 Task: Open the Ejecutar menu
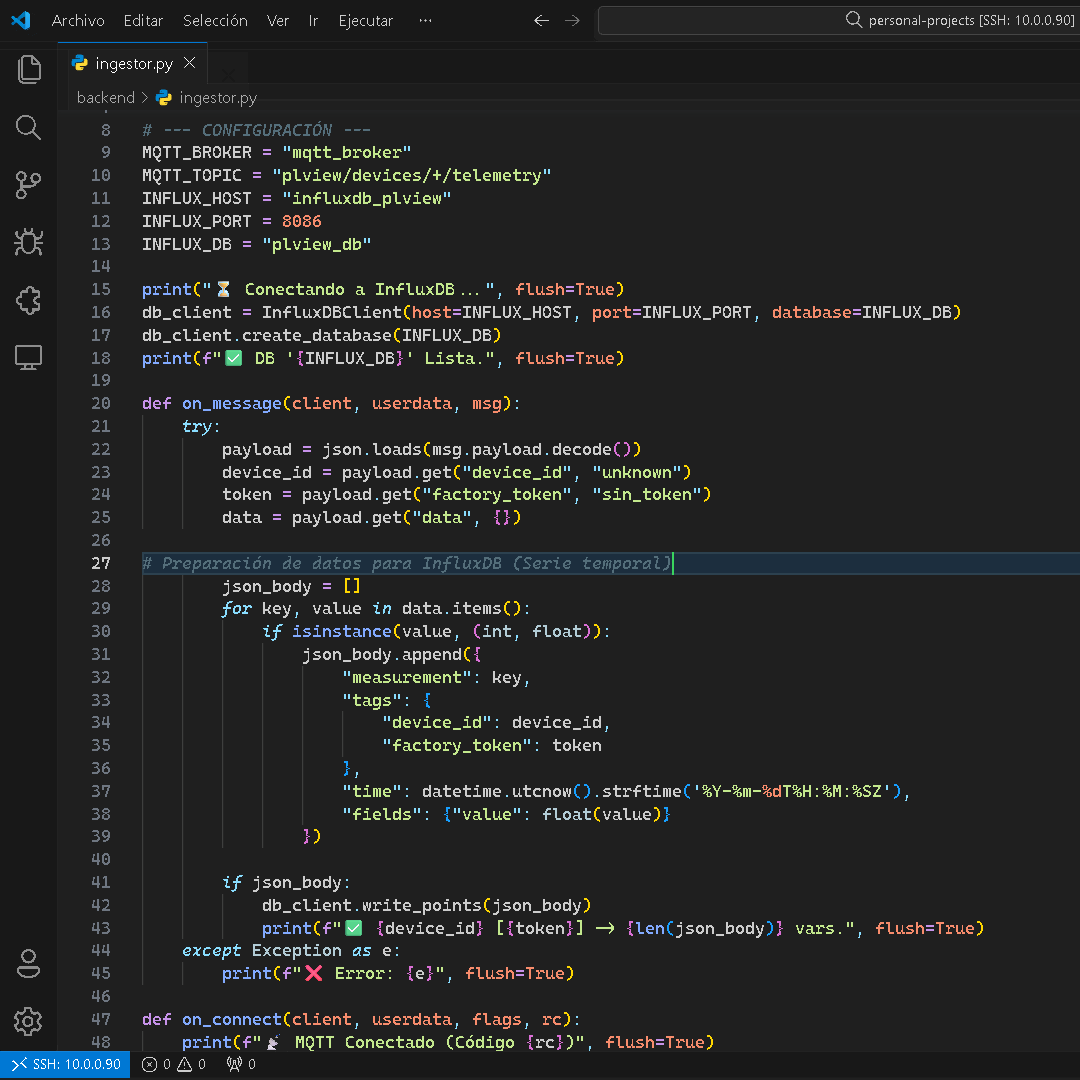pyautogui.click(x=366, y=20)
